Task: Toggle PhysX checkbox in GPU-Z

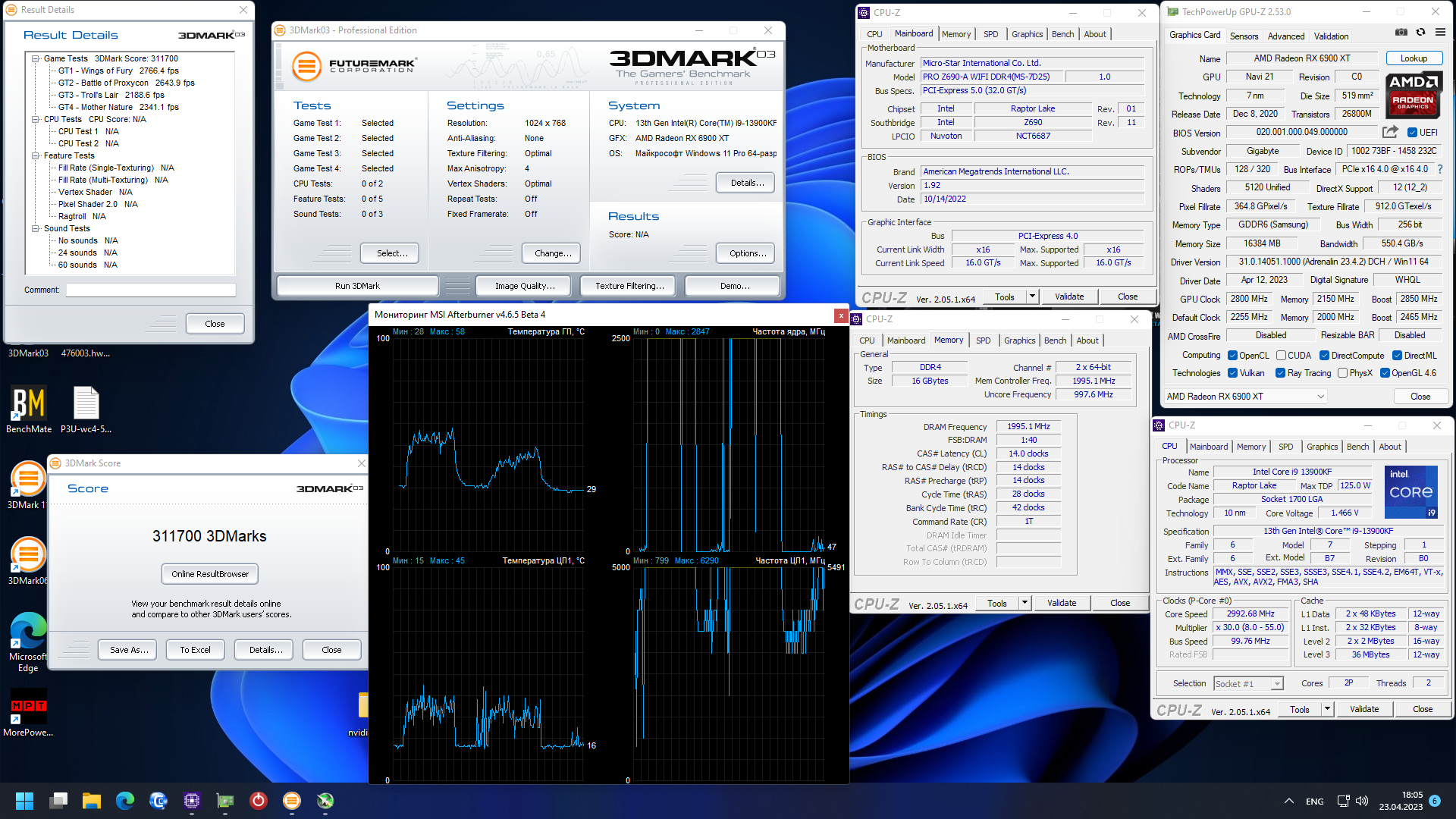Action: point(1343,373)
